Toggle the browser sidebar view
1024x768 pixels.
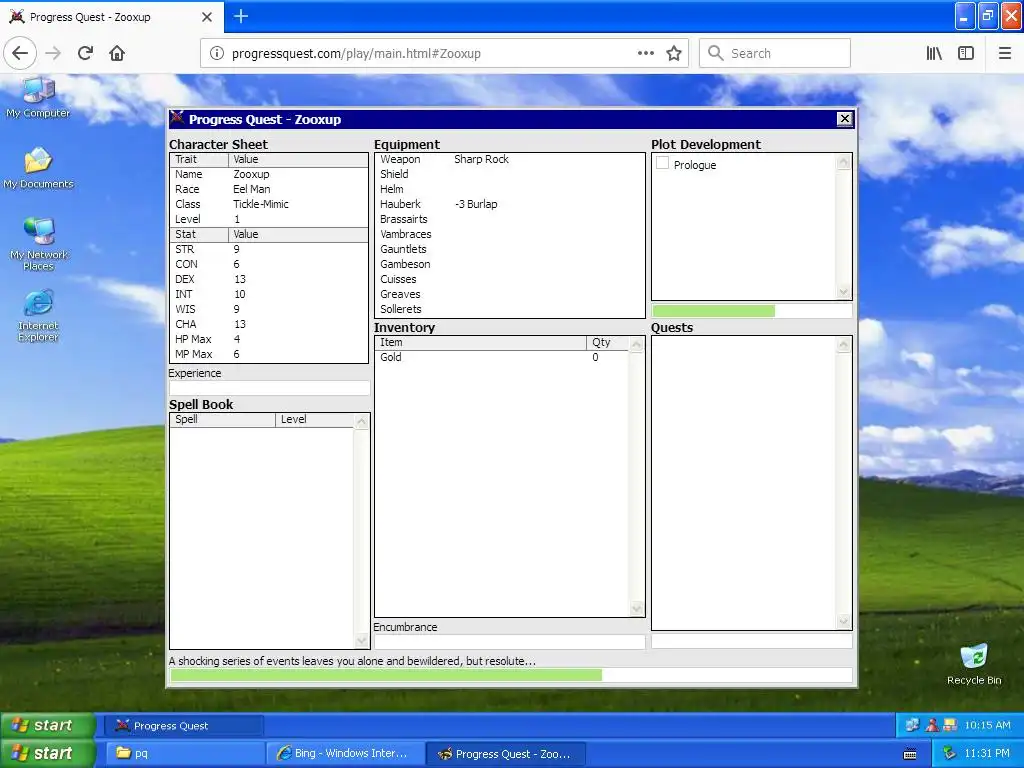tap(966, 53)
